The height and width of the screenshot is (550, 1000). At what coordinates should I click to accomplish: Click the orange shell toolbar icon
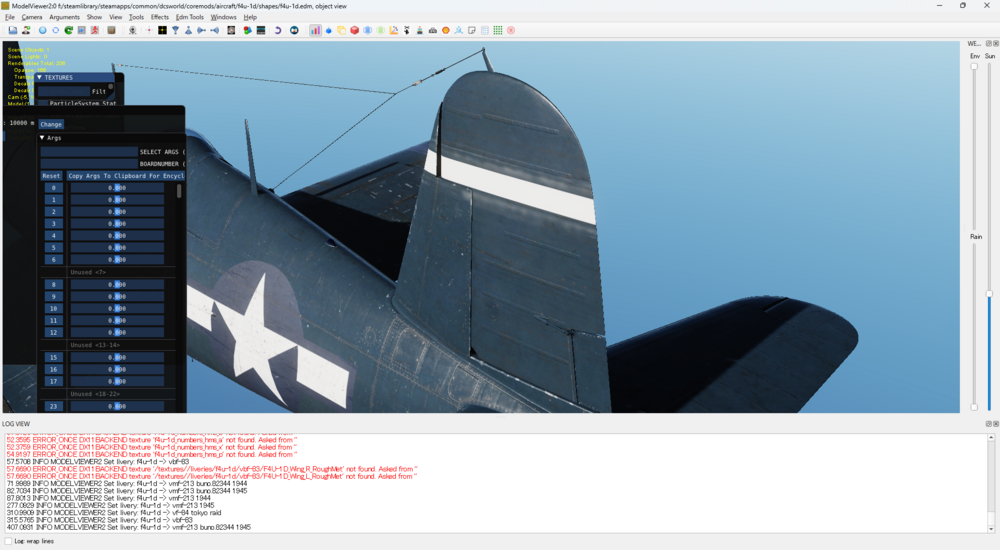click(446, 30)
